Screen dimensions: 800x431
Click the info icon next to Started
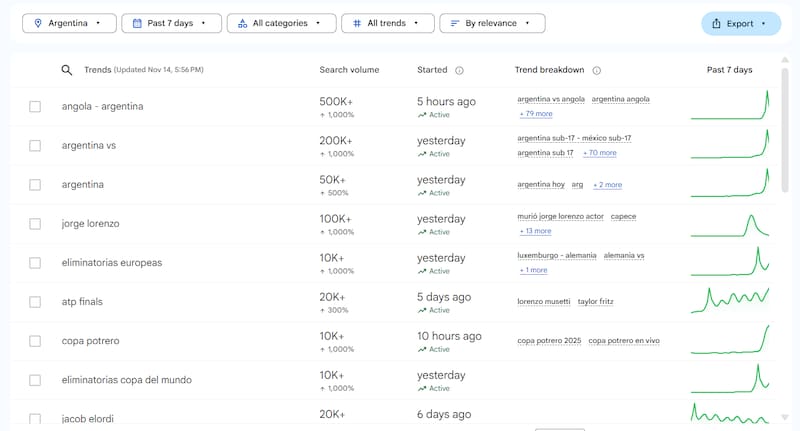pos(459,71)
